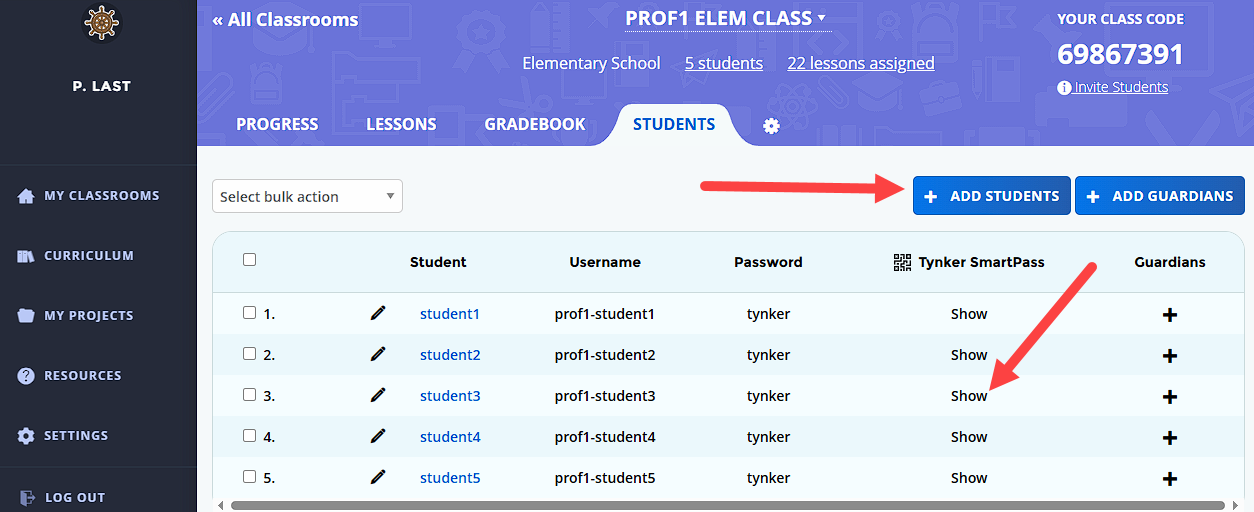The image size is (1254, 512).
Task: Click the Tynker SmartPass QR code icon
Action: [902, 262]
